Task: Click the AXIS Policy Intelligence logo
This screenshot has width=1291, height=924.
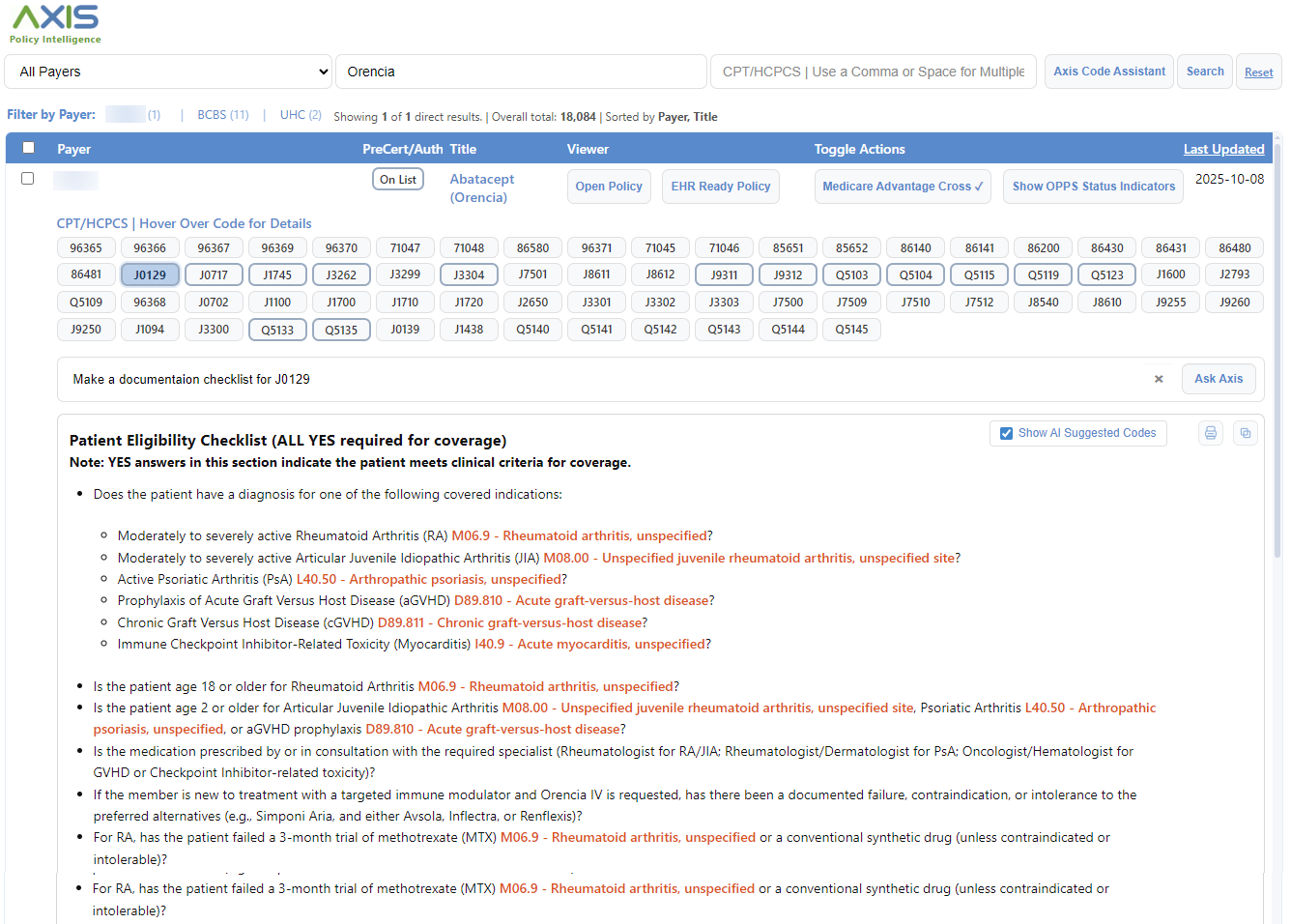Action: click(x=55, y=24)
